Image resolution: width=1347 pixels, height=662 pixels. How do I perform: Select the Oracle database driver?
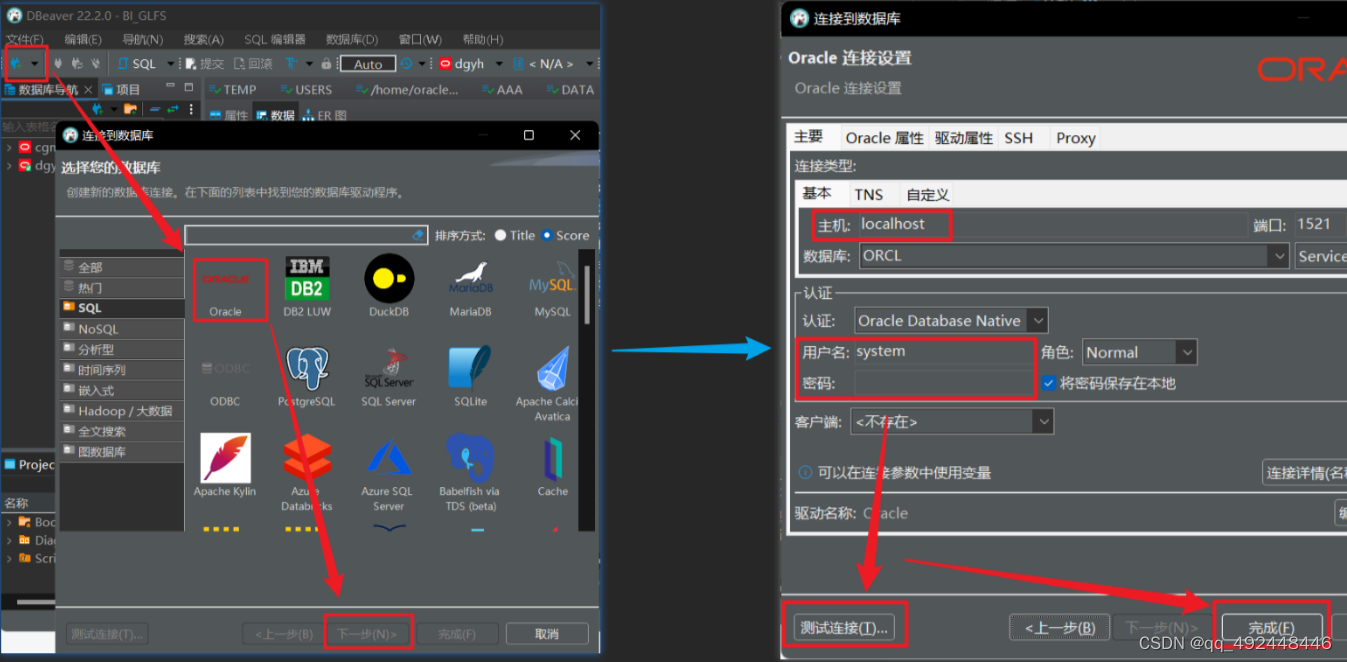click(x=226, y=289)
